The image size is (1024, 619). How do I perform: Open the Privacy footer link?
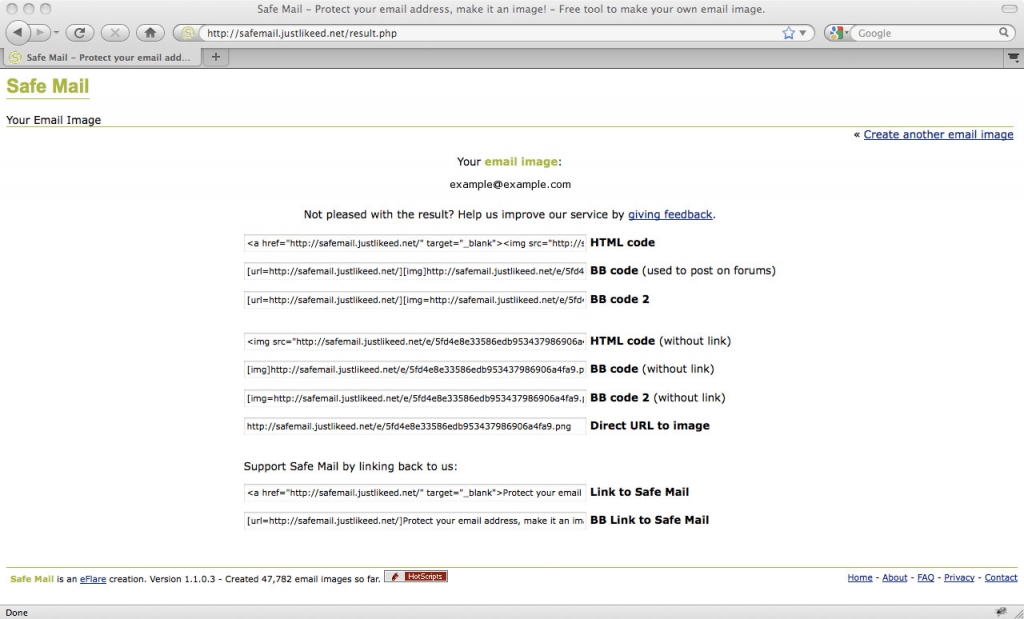click(959, 578)
